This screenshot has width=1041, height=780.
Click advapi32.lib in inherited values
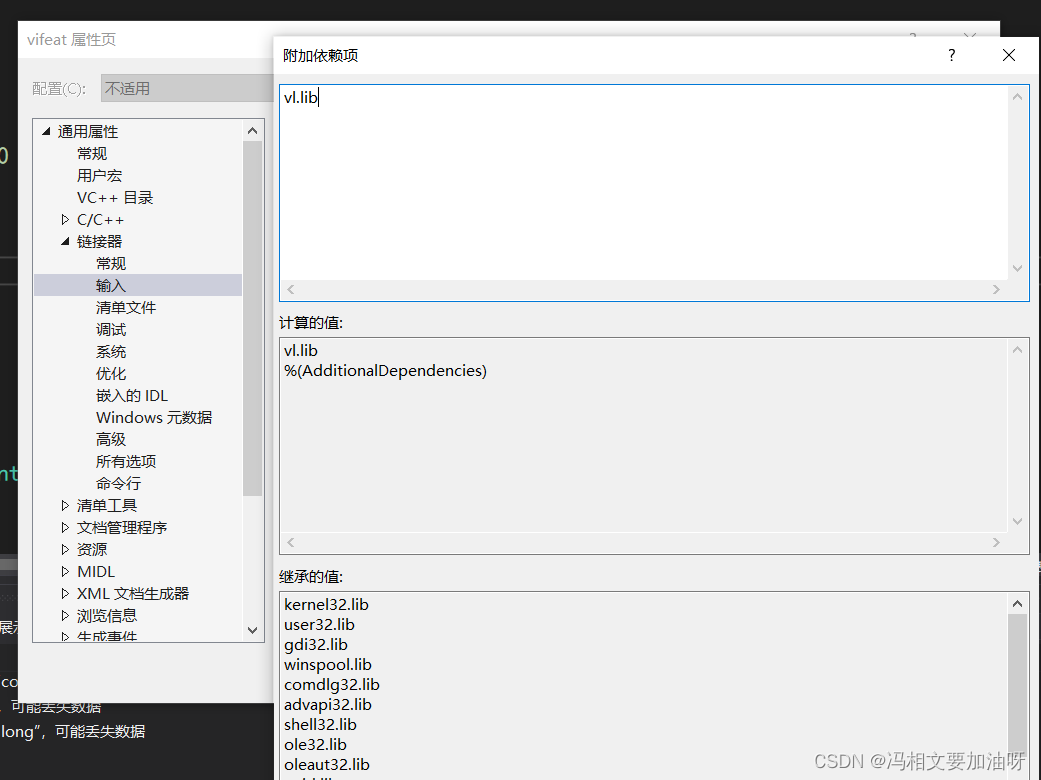(328, 704)
